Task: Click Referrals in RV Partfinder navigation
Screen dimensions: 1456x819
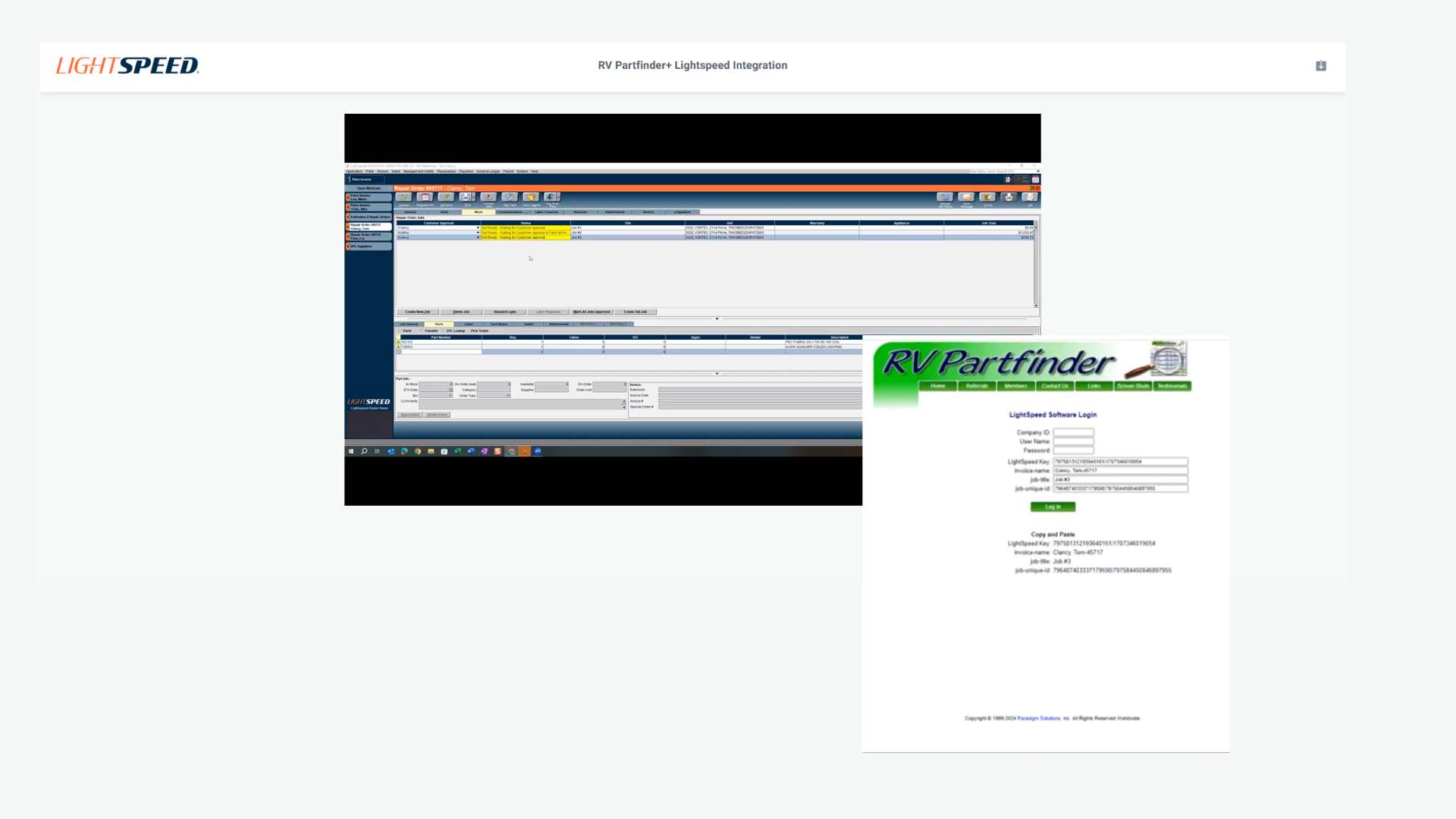Action: (x=977, y=386)
